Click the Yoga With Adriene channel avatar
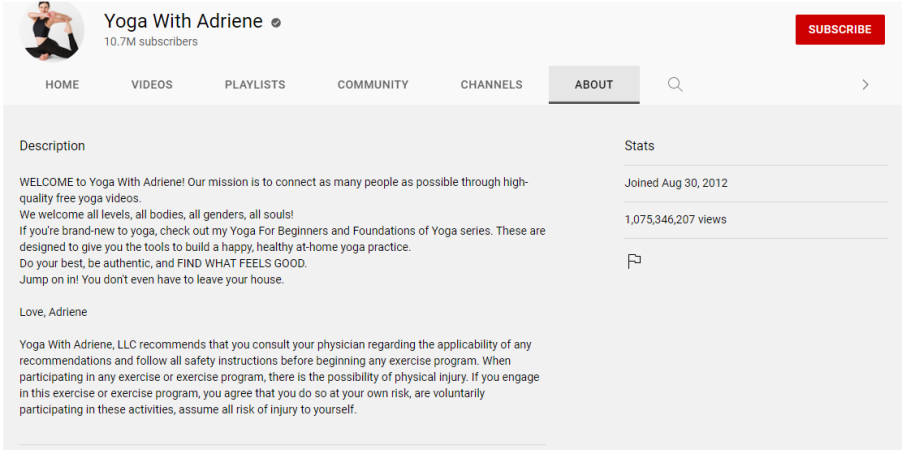Screen dimensions: 902x450 point(52,30)
